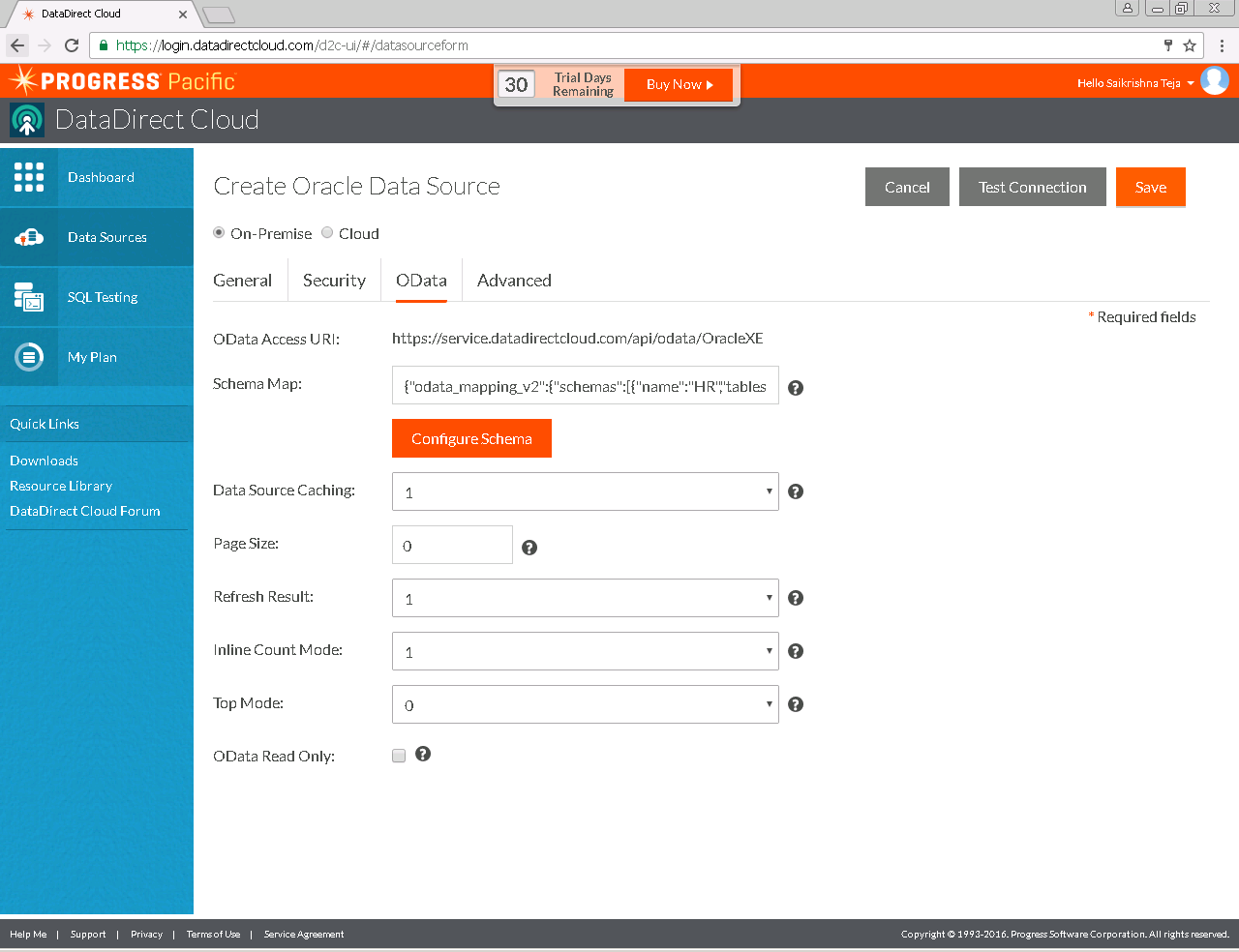The width and height of the screenshot is (1239, 952).
Task: Click the user avatar icon
Action: coord(1215,80)
